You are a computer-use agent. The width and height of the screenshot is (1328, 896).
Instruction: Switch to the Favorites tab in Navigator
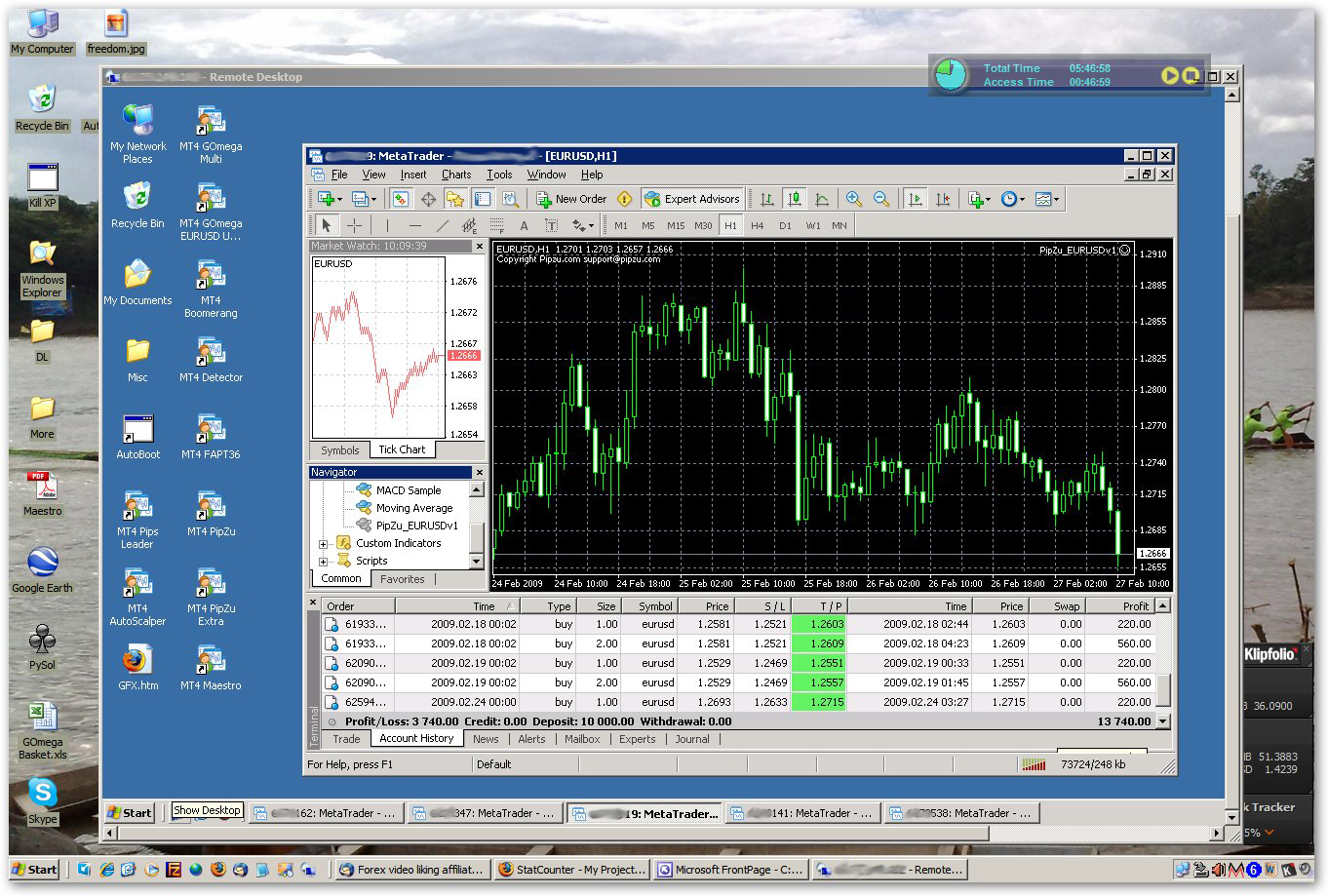[403, 579]
